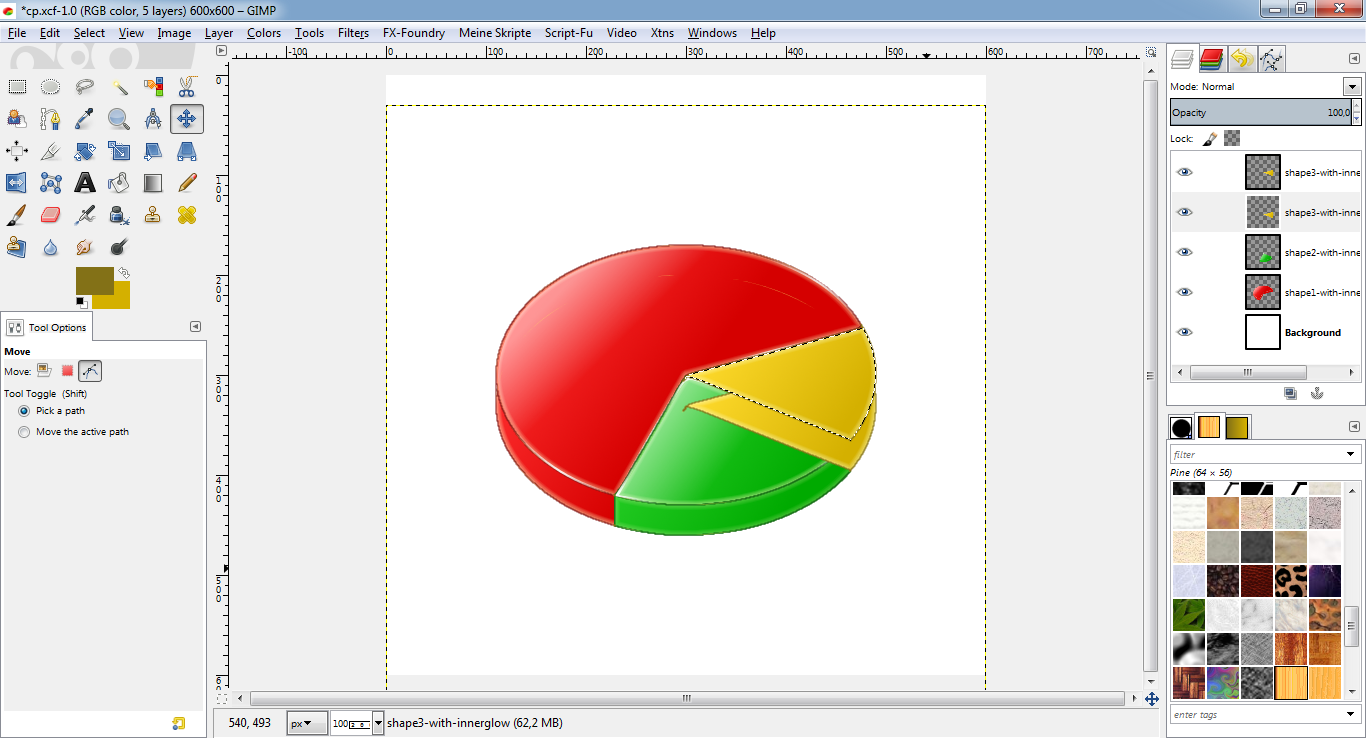Select the Perspective Clone tool
This screenshot has height=738, width=1366.
[x=17, y=246]
